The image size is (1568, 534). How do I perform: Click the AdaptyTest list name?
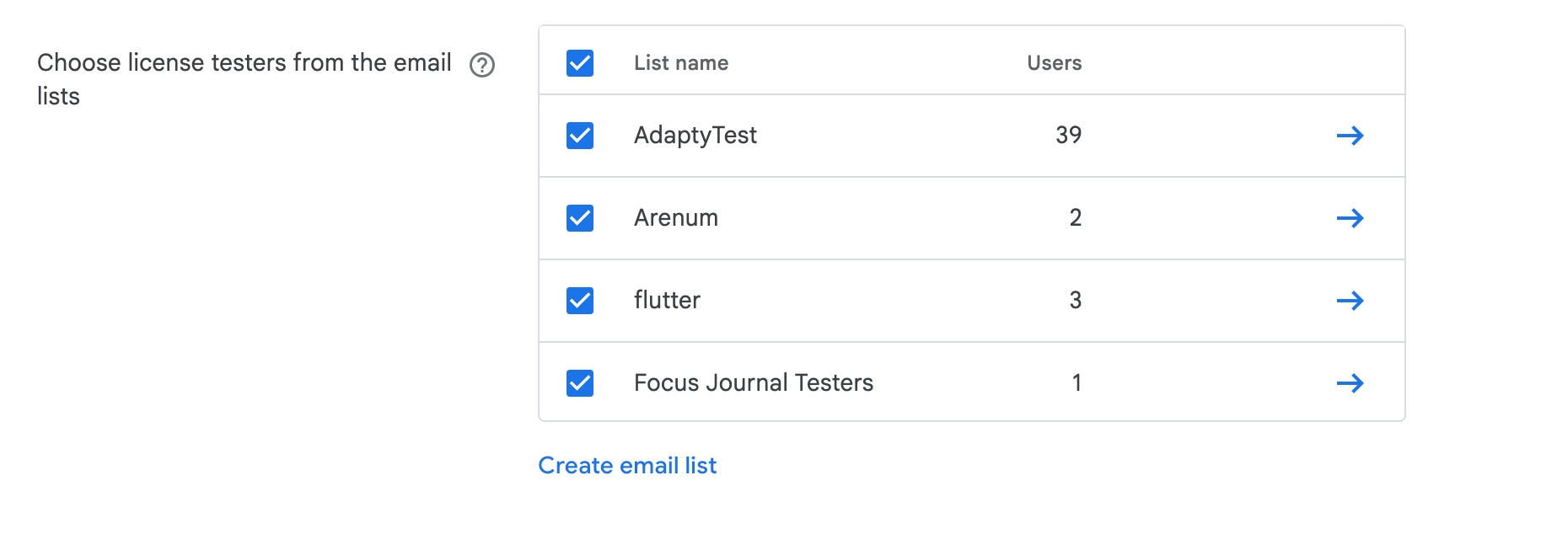(x=695, y=136)
